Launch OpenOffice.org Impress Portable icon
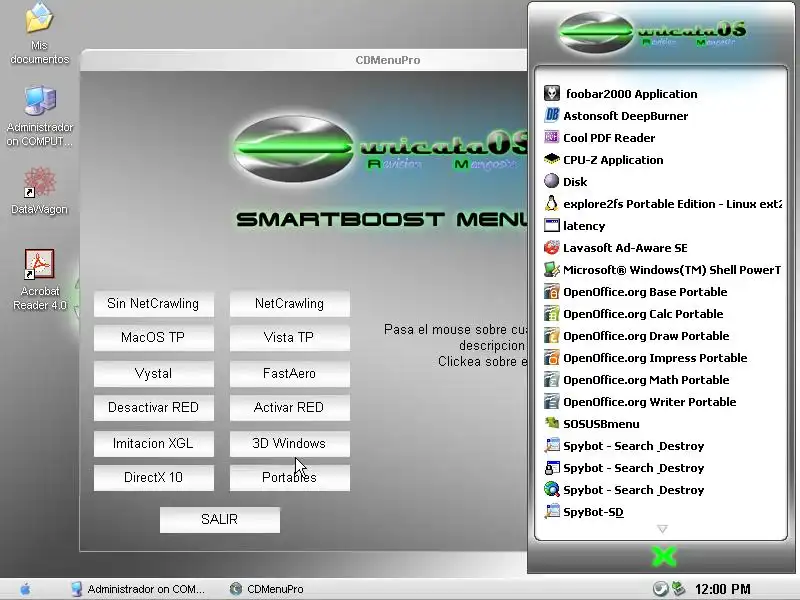This screenshot has width=800, height=600. pos(552,357)
